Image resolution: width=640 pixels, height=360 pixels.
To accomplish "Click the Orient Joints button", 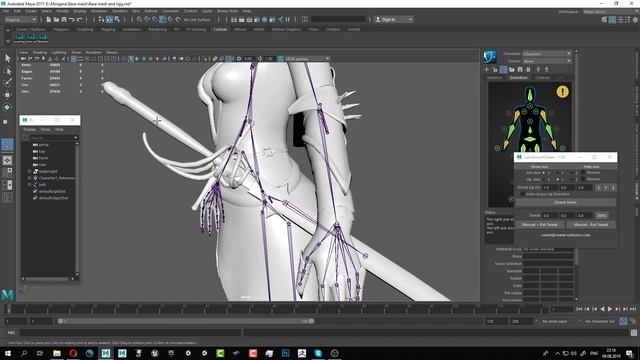I will pos(565,202).
